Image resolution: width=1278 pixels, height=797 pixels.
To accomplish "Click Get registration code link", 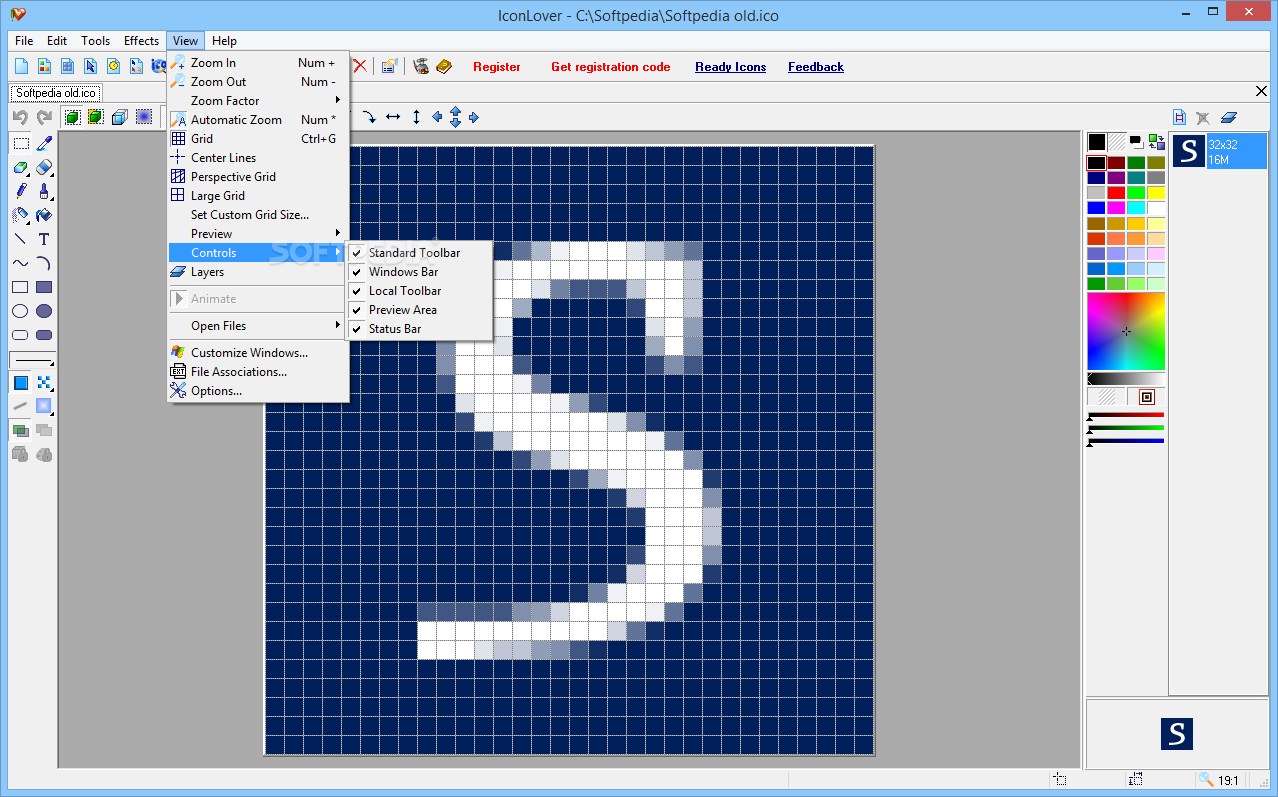I will pos(610,67).
